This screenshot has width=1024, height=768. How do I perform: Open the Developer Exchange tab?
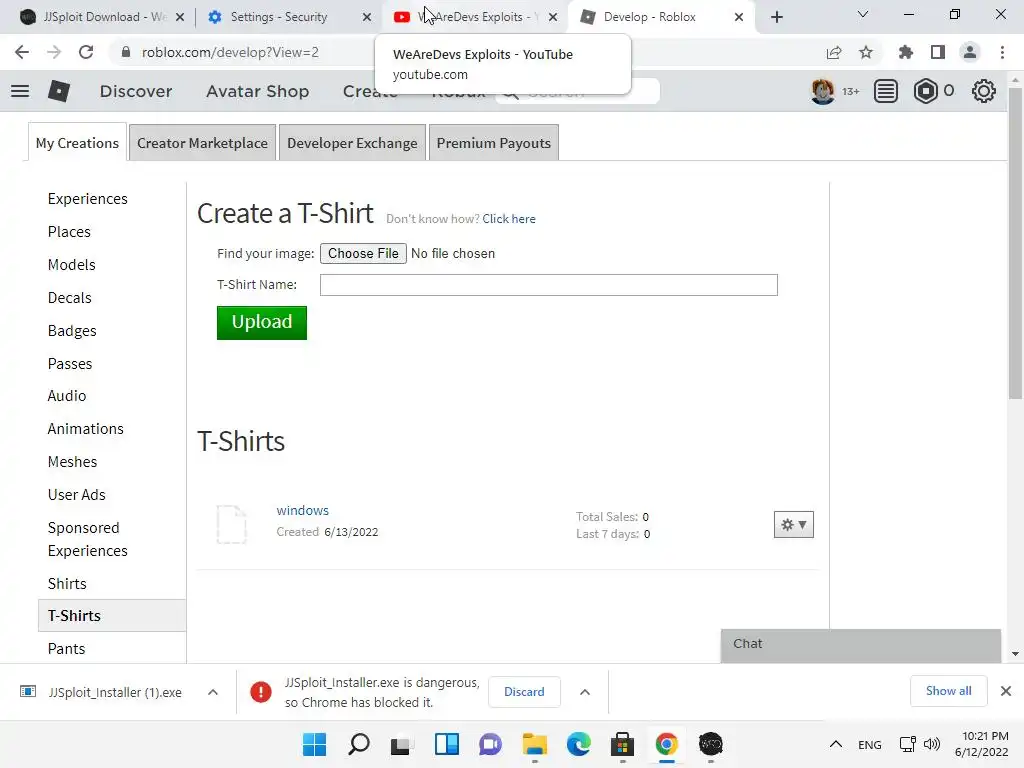point(352,143)
